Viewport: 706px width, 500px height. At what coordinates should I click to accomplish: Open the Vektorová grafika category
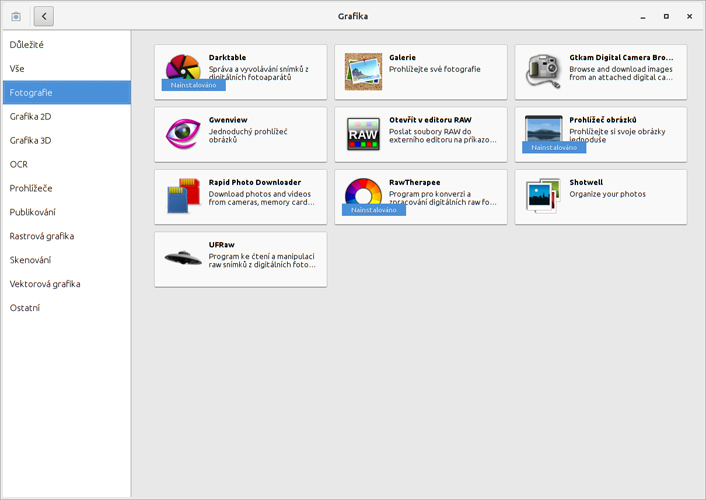tap(67, 283)
